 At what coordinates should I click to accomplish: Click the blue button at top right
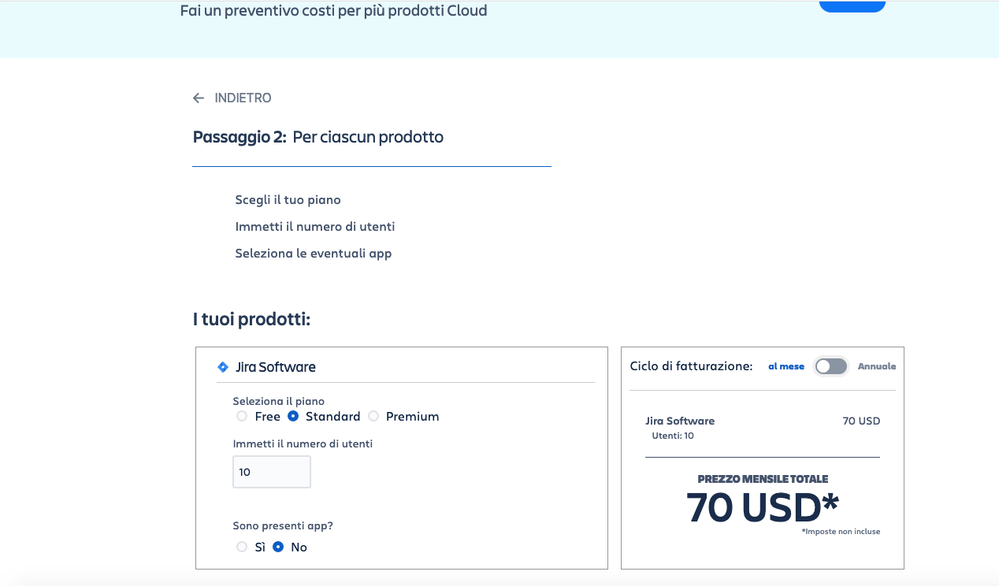(852, 6)
